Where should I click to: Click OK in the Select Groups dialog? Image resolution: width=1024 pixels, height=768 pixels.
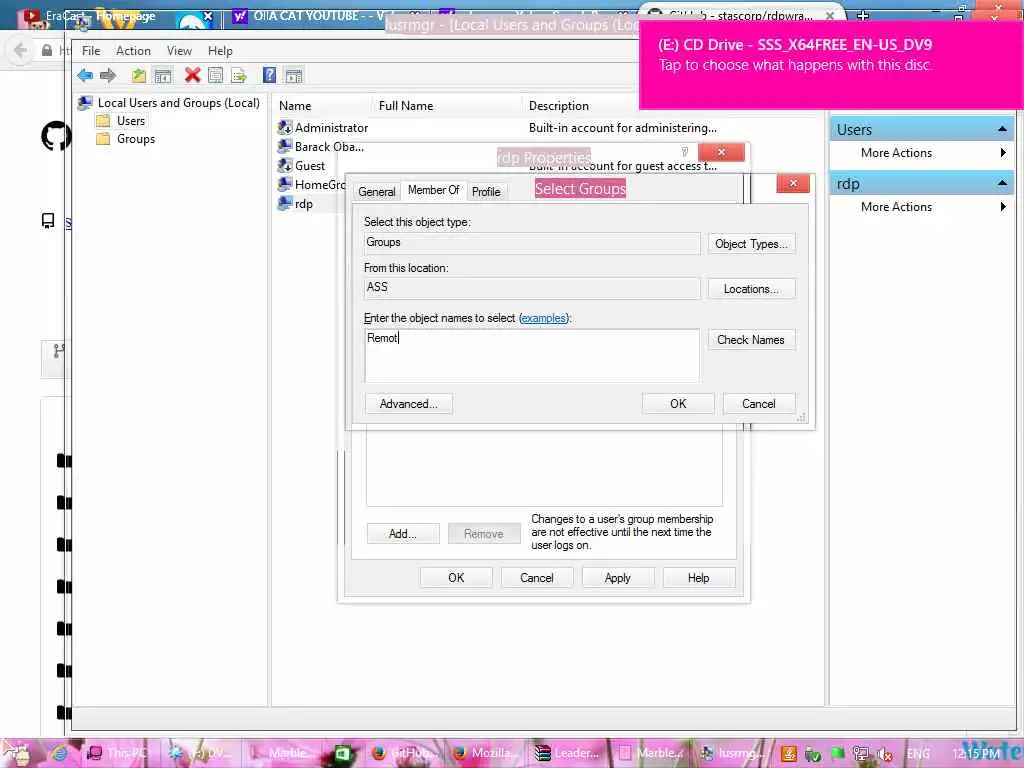[x=678, y=404]
